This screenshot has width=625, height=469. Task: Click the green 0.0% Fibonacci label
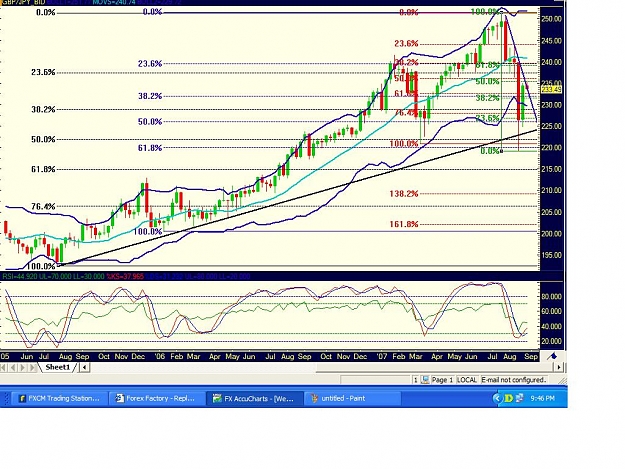489,151
